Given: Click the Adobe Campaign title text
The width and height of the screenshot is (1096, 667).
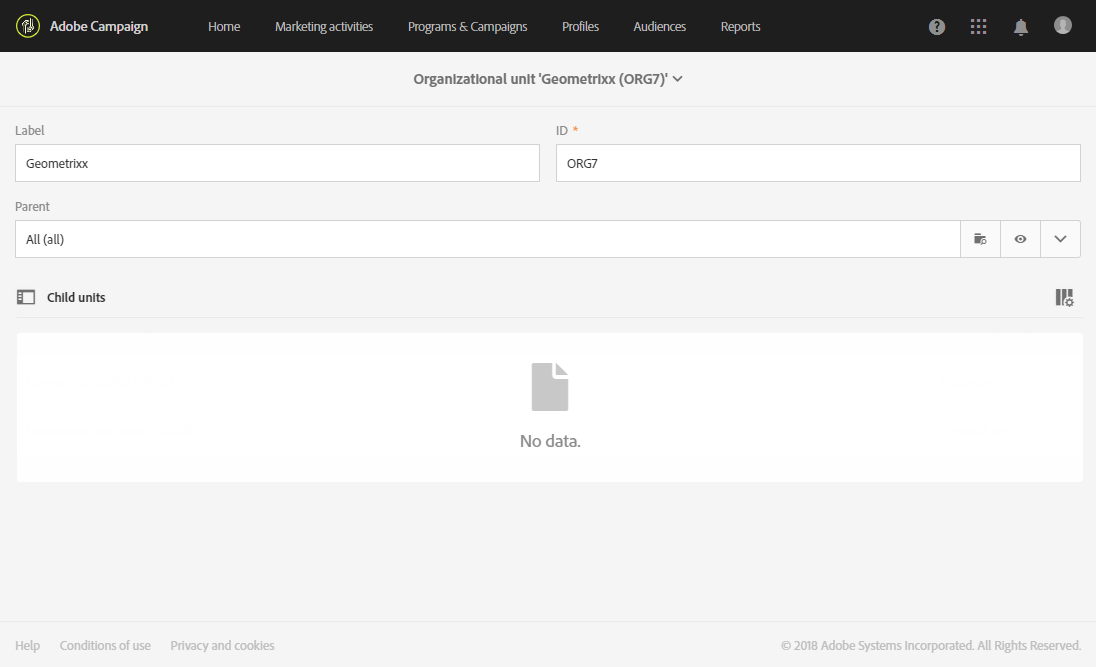Looking at the screenshot, I should [x=99, y=27].
